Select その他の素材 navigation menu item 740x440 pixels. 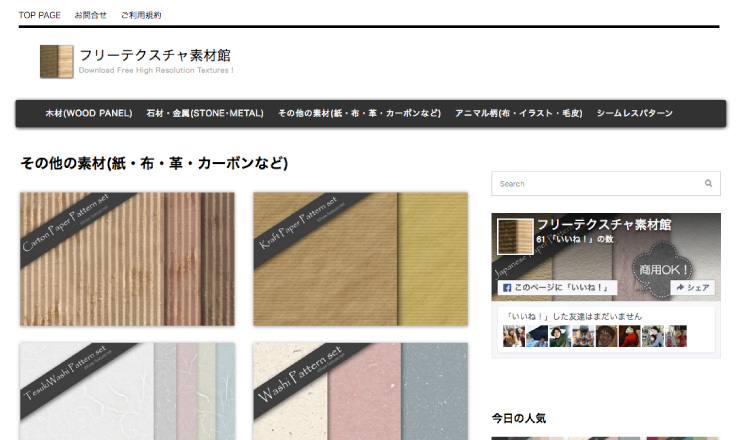point(359,113)
